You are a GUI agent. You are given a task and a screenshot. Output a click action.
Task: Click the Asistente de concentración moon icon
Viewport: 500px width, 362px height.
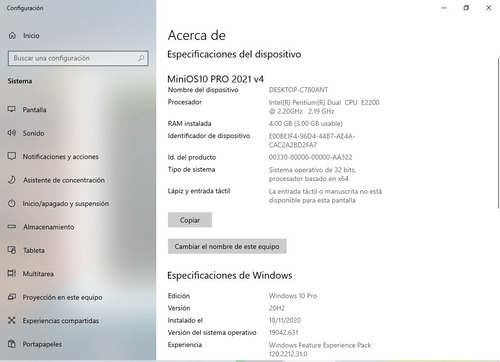12,180
